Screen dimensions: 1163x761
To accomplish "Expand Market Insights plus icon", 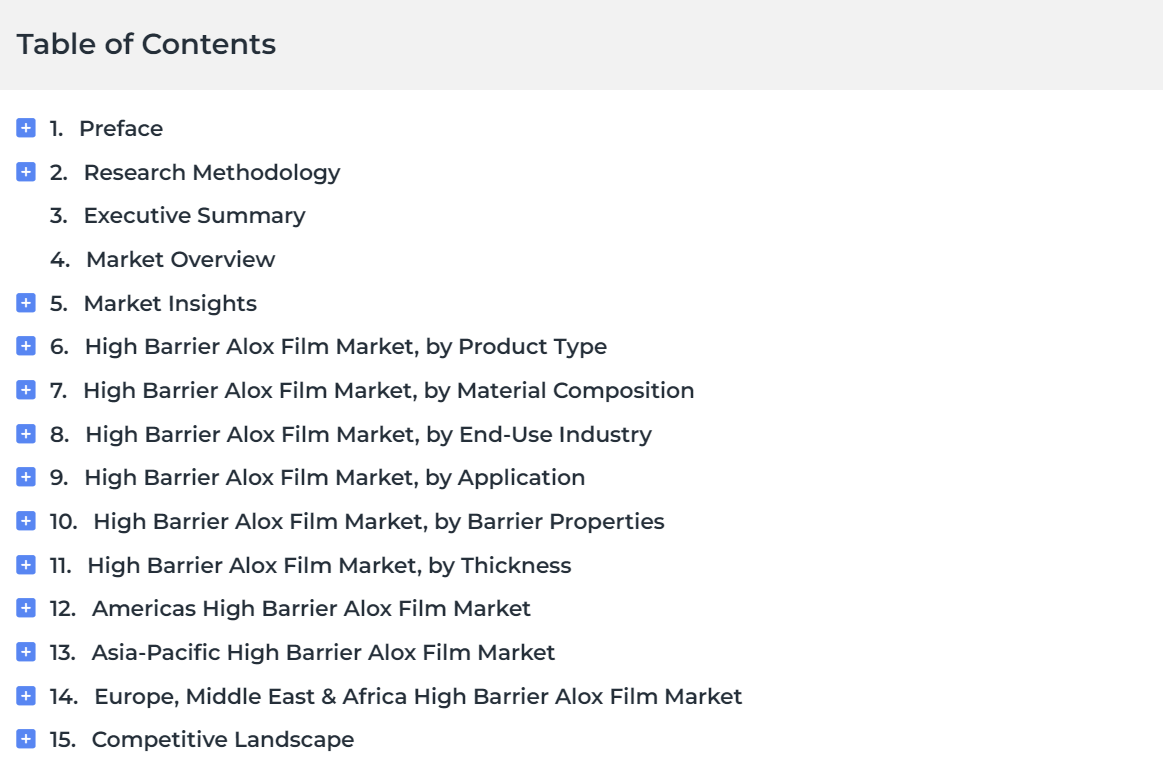I will [26, 303].
